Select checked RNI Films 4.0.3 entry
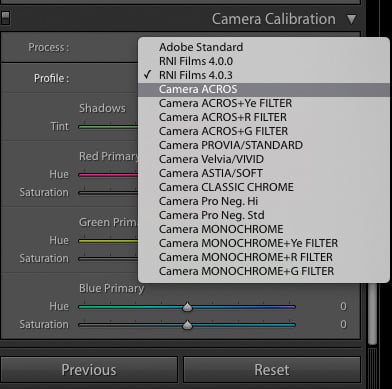Screen dimensions: 392x389 (x=264, y=75)
